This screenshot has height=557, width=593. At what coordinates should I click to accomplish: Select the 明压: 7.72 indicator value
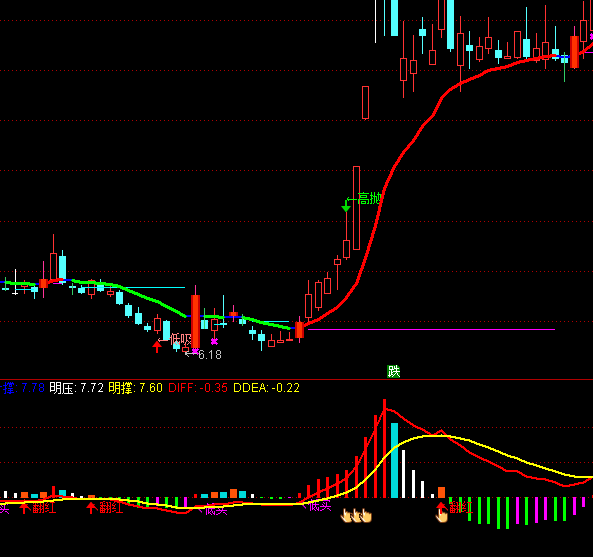pyautogui.click(x=76, y=388)
